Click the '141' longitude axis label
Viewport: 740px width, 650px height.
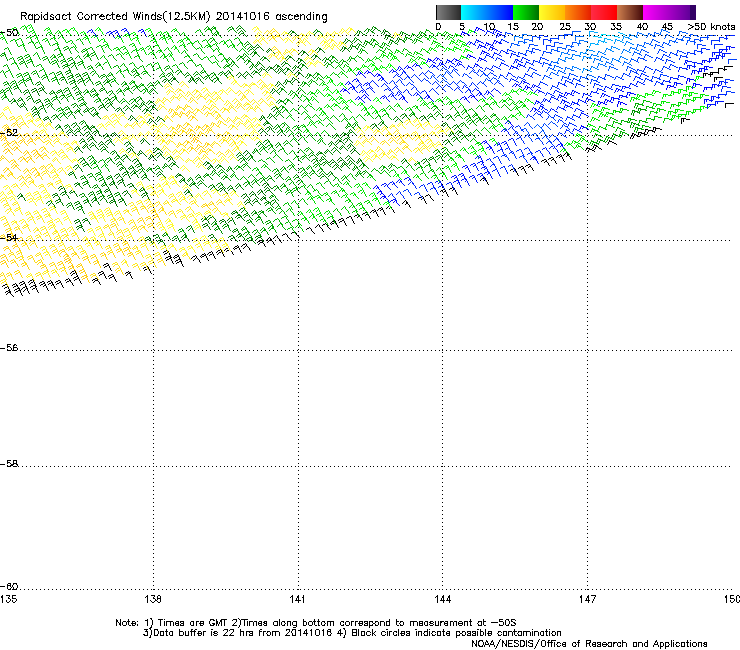(x=297, y=599)
